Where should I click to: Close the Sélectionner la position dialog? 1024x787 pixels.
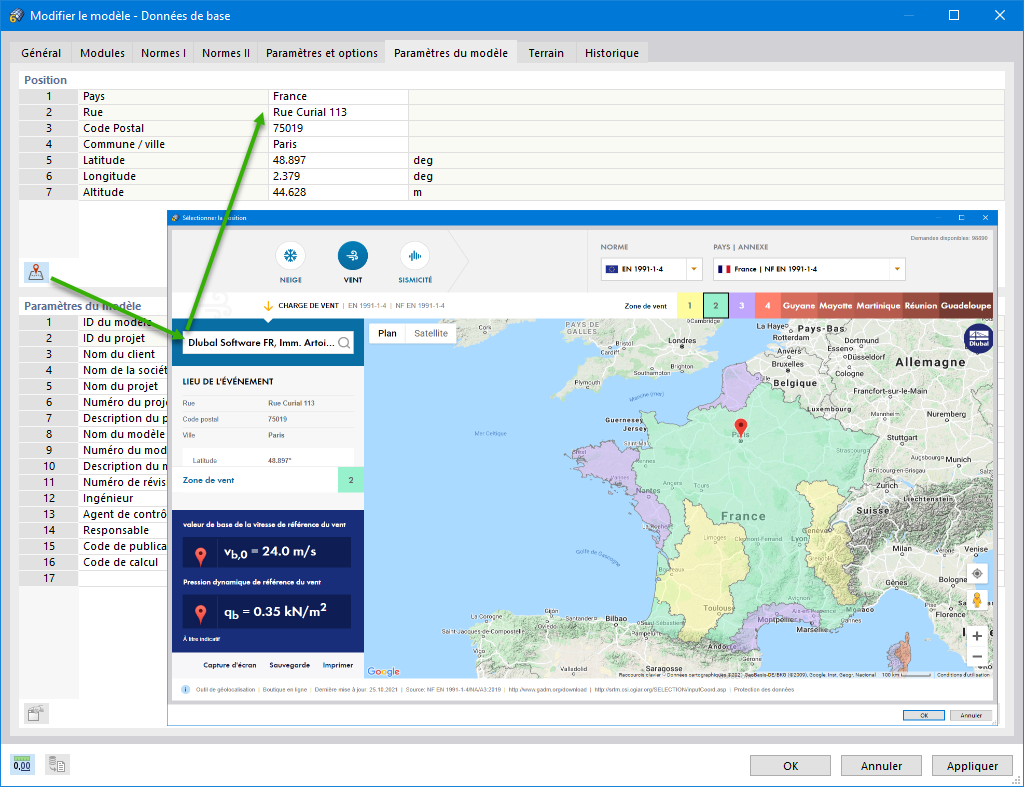985,217
